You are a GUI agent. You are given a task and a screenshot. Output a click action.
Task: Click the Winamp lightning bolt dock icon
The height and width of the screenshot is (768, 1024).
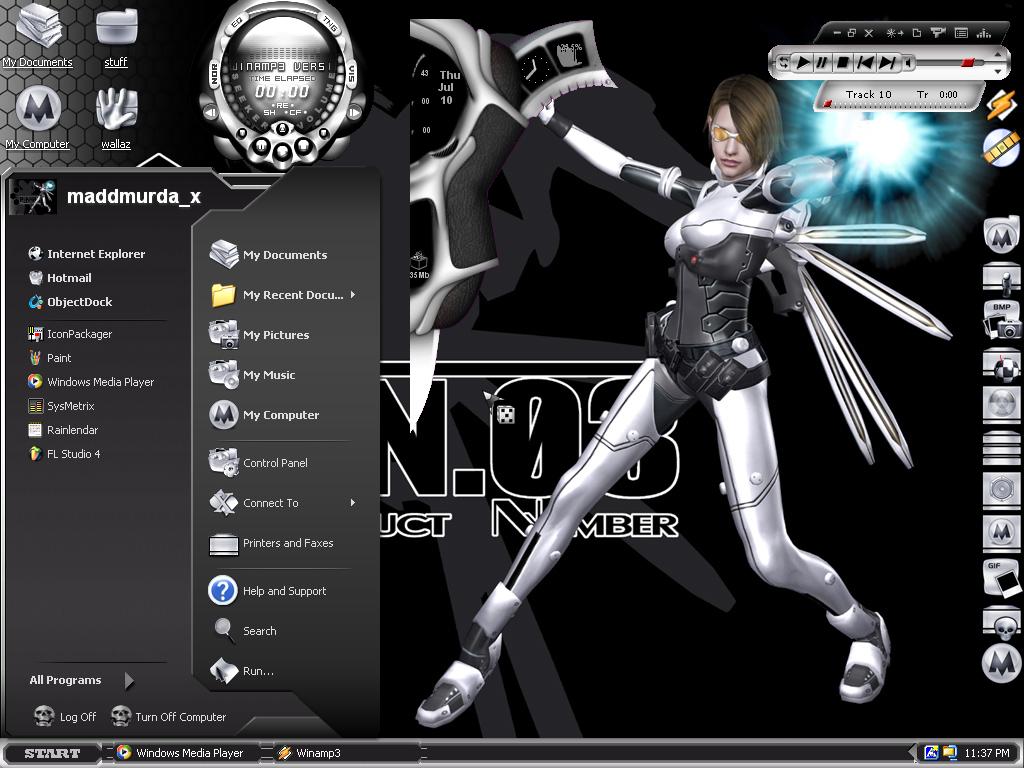[1000, 104]
